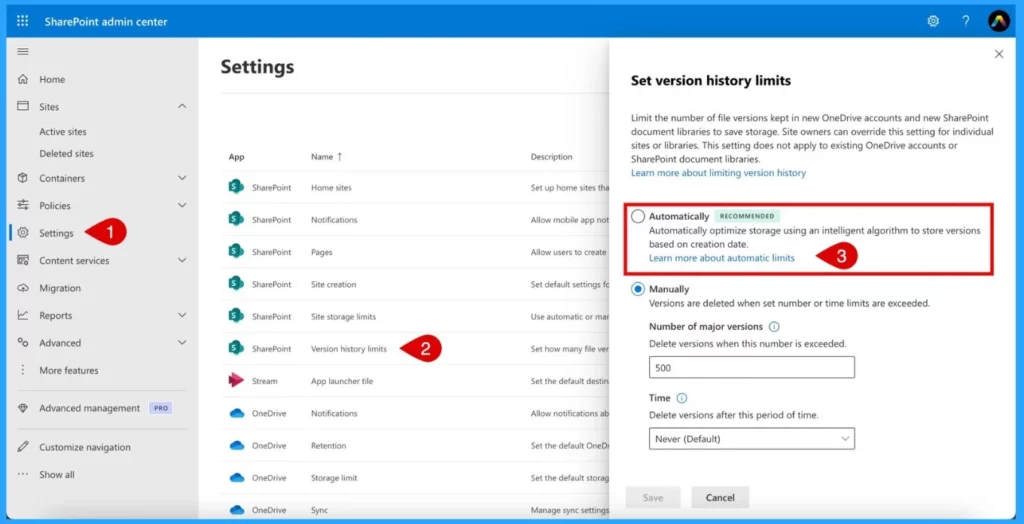Click the Sites icon in the sidebar
1024x524 pixels.
click(x=23, y=106)
